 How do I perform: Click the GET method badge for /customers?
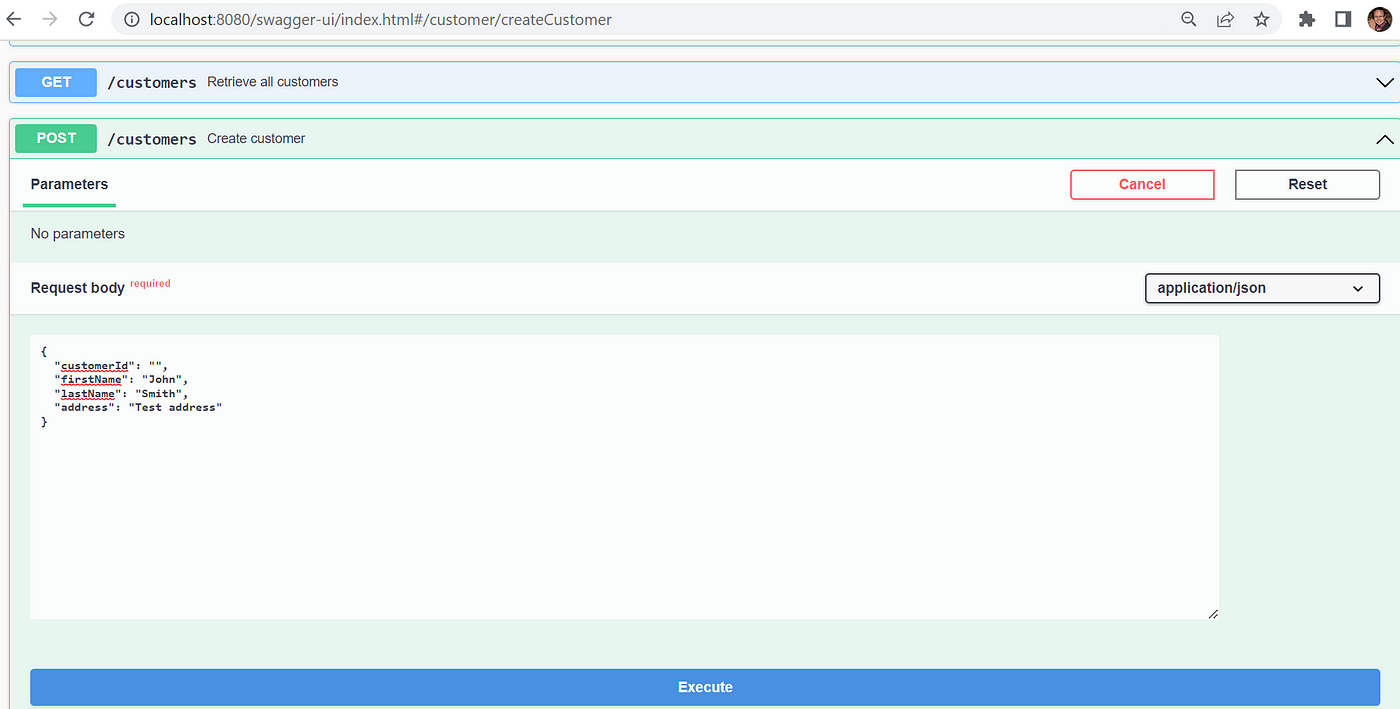pos(56,82)
